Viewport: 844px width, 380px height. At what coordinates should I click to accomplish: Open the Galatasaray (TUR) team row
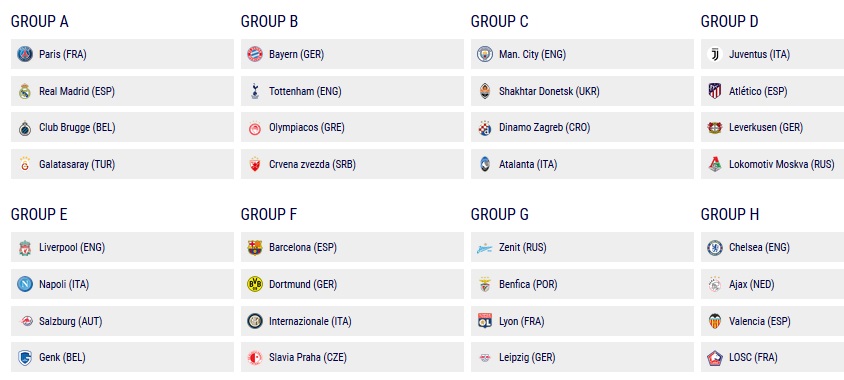coord(122,164)
